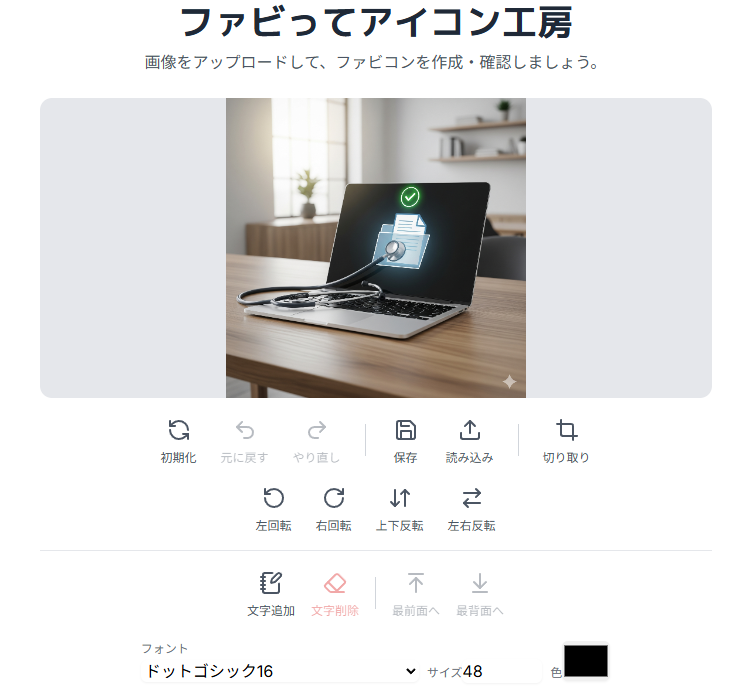Click the ファビってアイコン工房 title heading

[376, 23]
